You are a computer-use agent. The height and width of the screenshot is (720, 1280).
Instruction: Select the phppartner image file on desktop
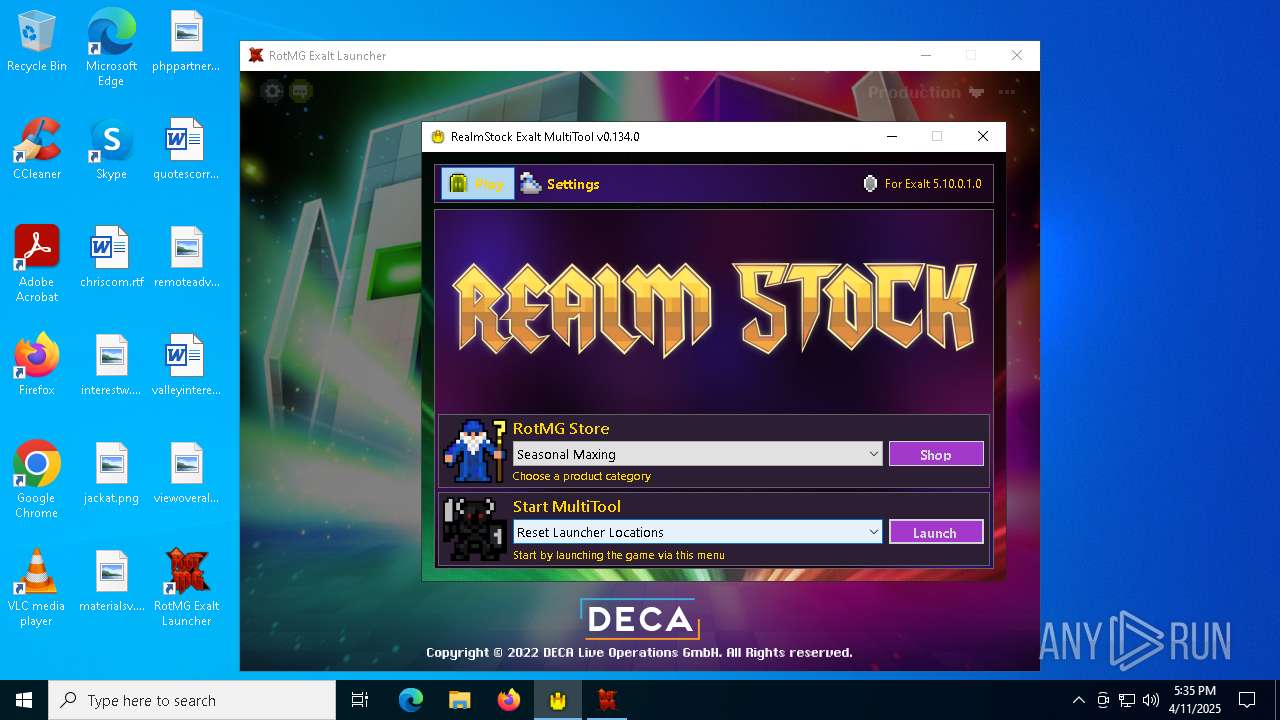tap(186, 42)
